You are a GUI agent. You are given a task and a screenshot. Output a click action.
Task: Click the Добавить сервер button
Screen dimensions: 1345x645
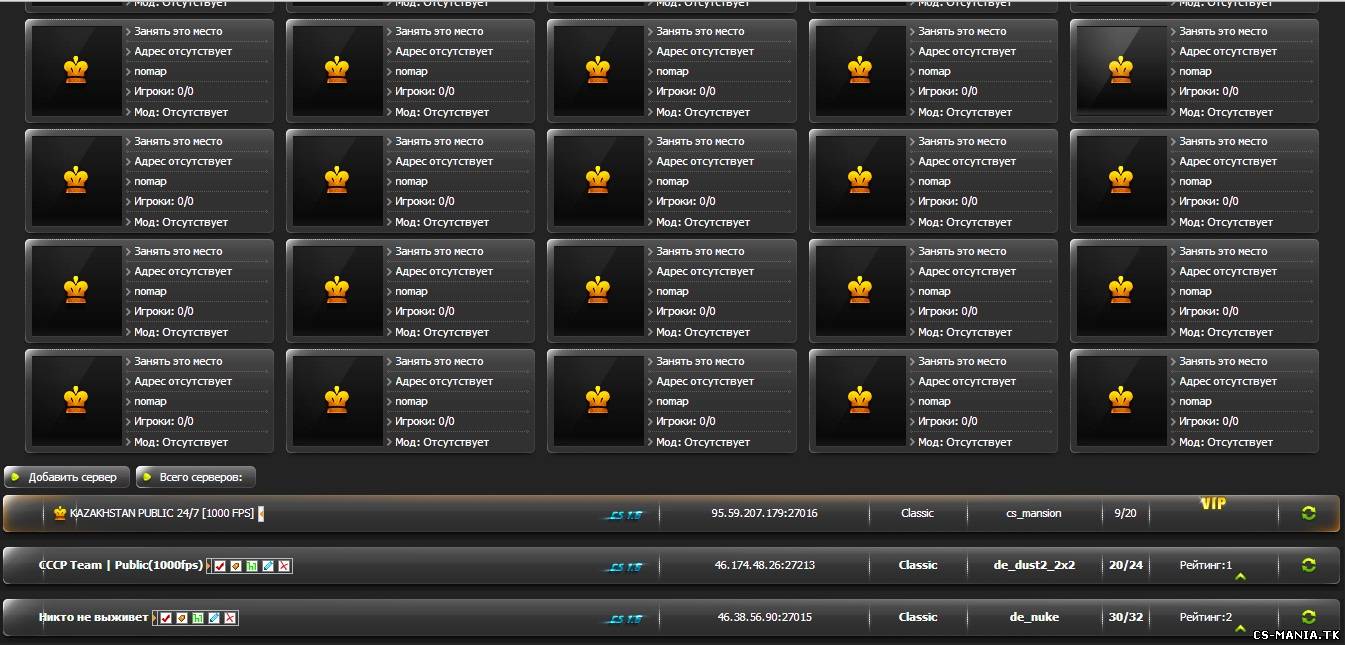[67, 477]
